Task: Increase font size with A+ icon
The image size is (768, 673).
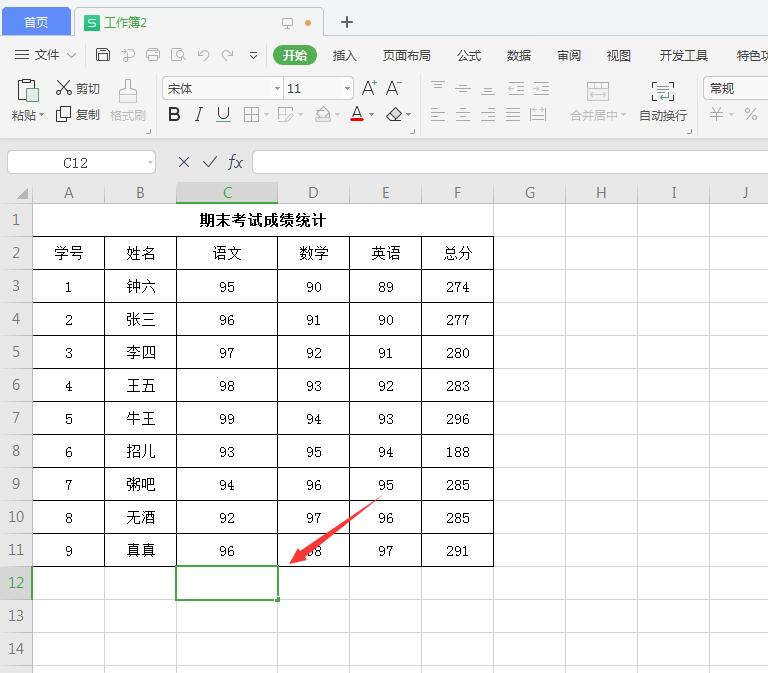Action: click(369, 88)
